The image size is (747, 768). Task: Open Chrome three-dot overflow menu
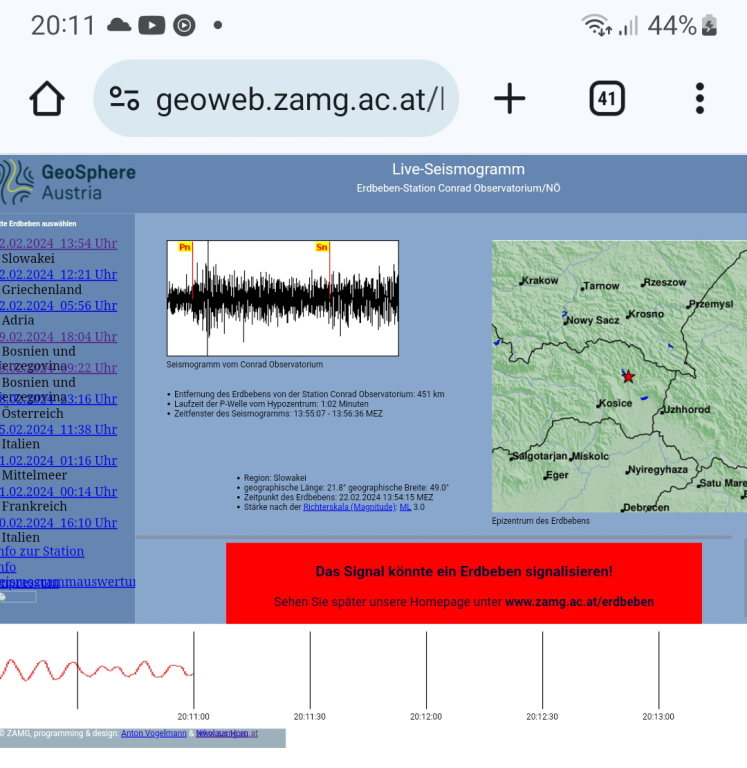699,99
